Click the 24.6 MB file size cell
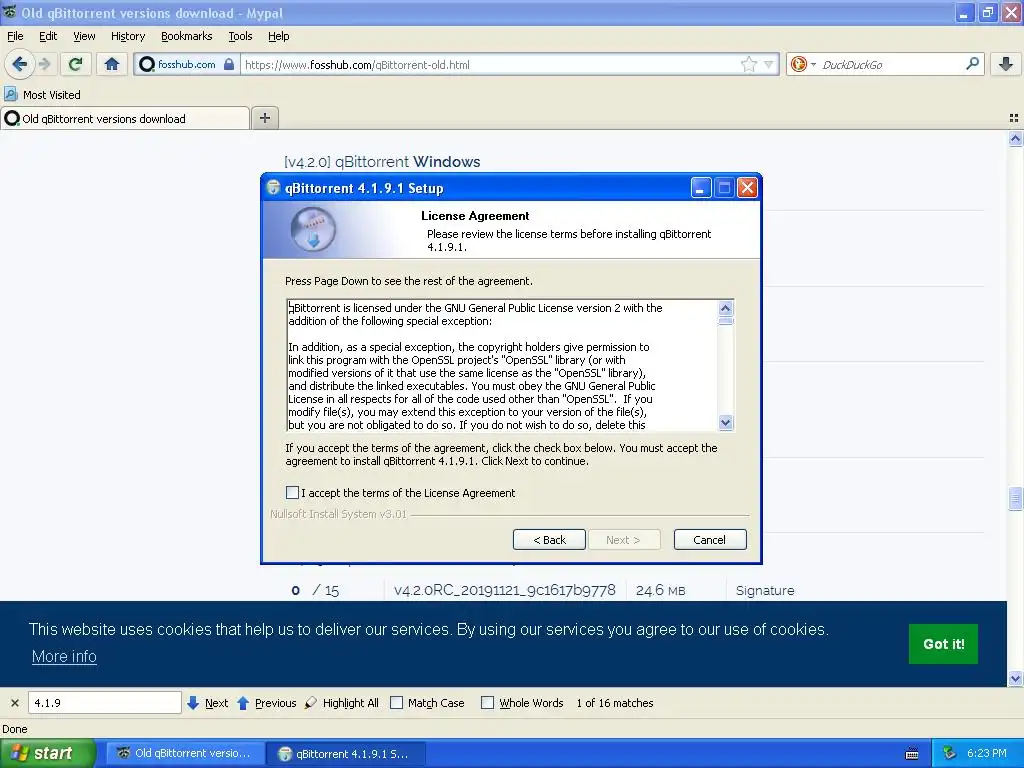Screen dimensions: 1024x768 click(660, 590)
